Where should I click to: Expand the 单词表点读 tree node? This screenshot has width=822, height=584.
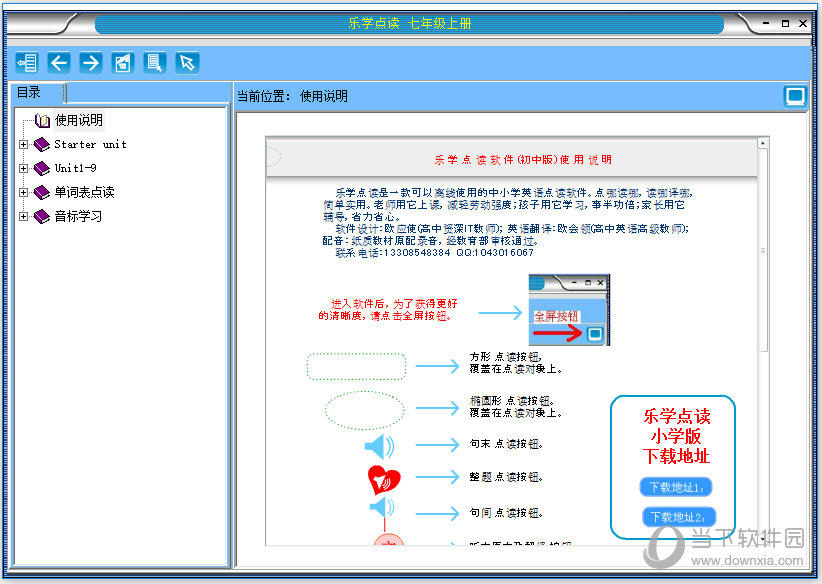click(x=23, y=192)
